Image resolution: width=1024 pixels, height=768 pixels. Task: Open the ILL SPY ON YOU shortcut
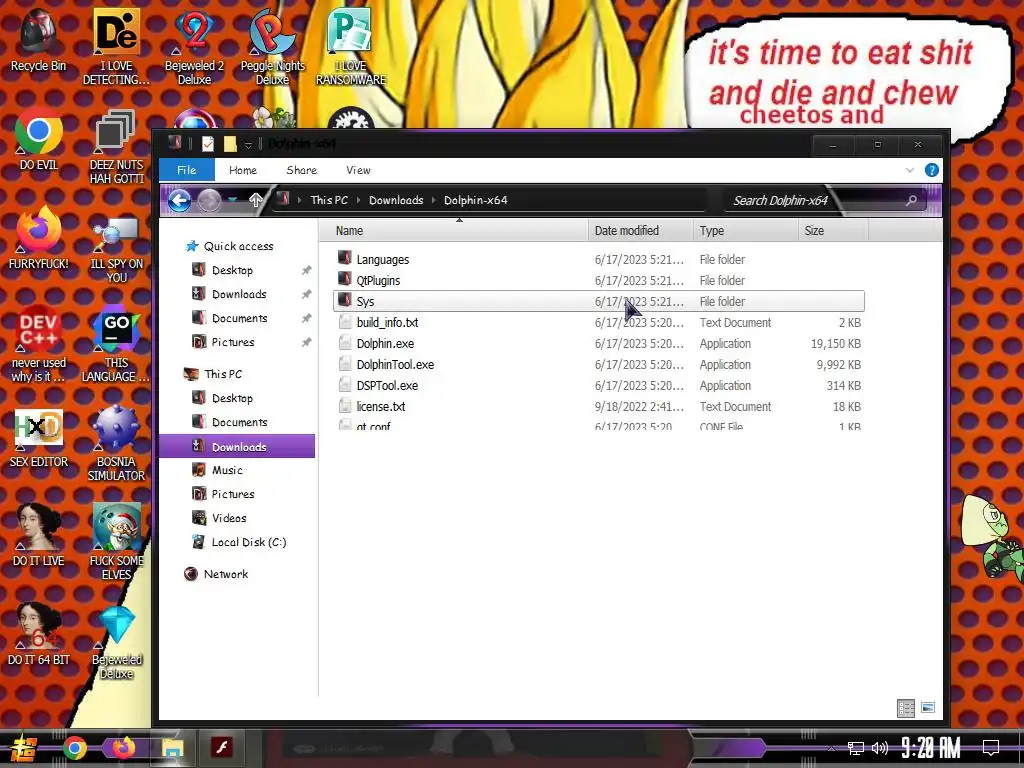(116, 249)
